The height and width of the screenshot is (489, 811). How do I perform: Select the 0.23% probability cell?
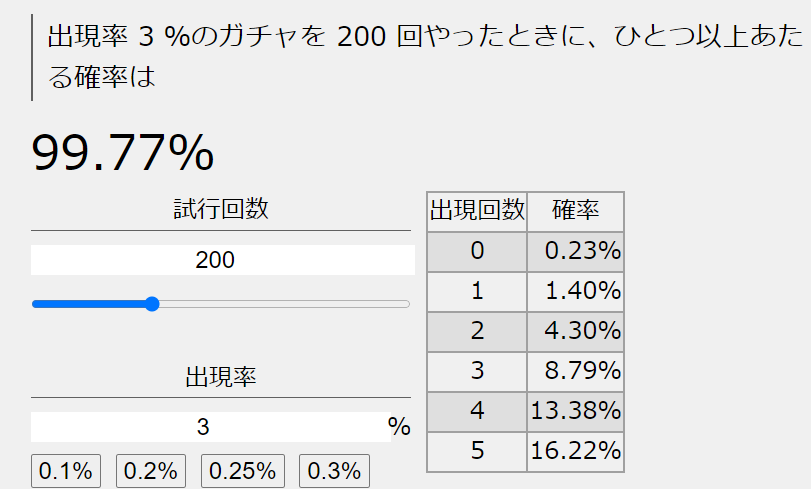(x=576, y=251)
